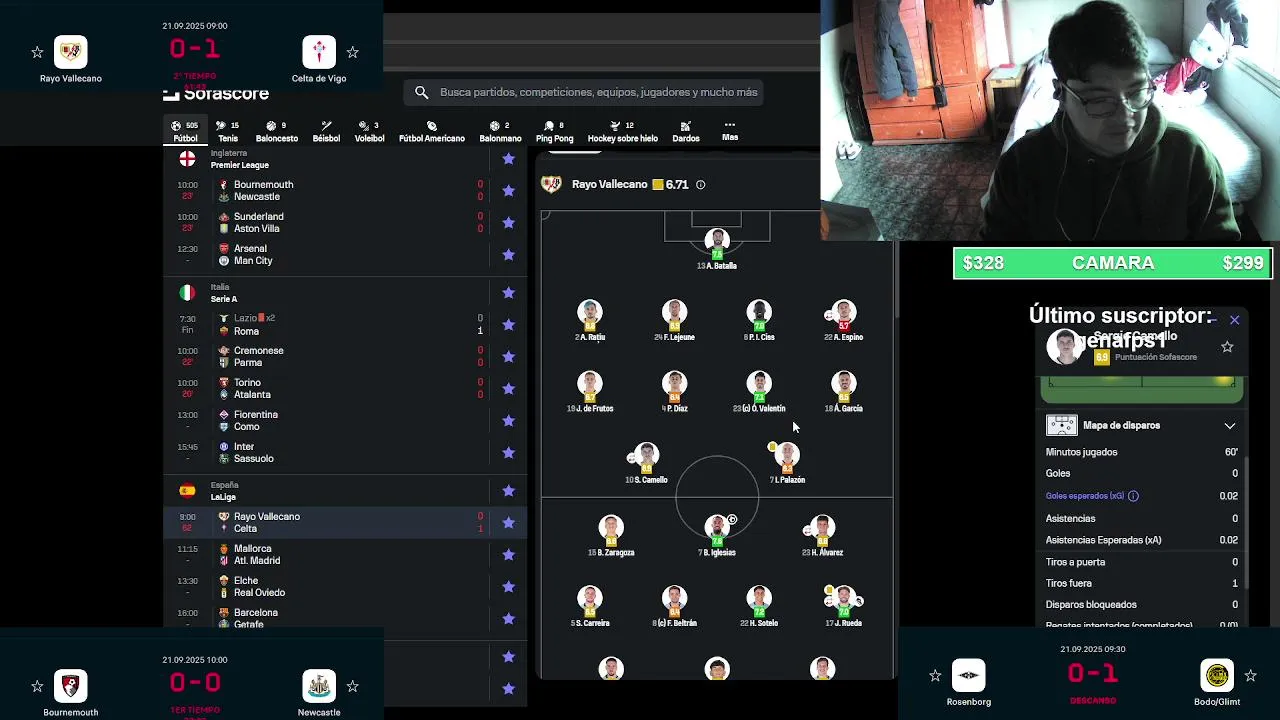Select Hockey sobre hielo sport icon
1280x720 pixels.
pos(622,131)
